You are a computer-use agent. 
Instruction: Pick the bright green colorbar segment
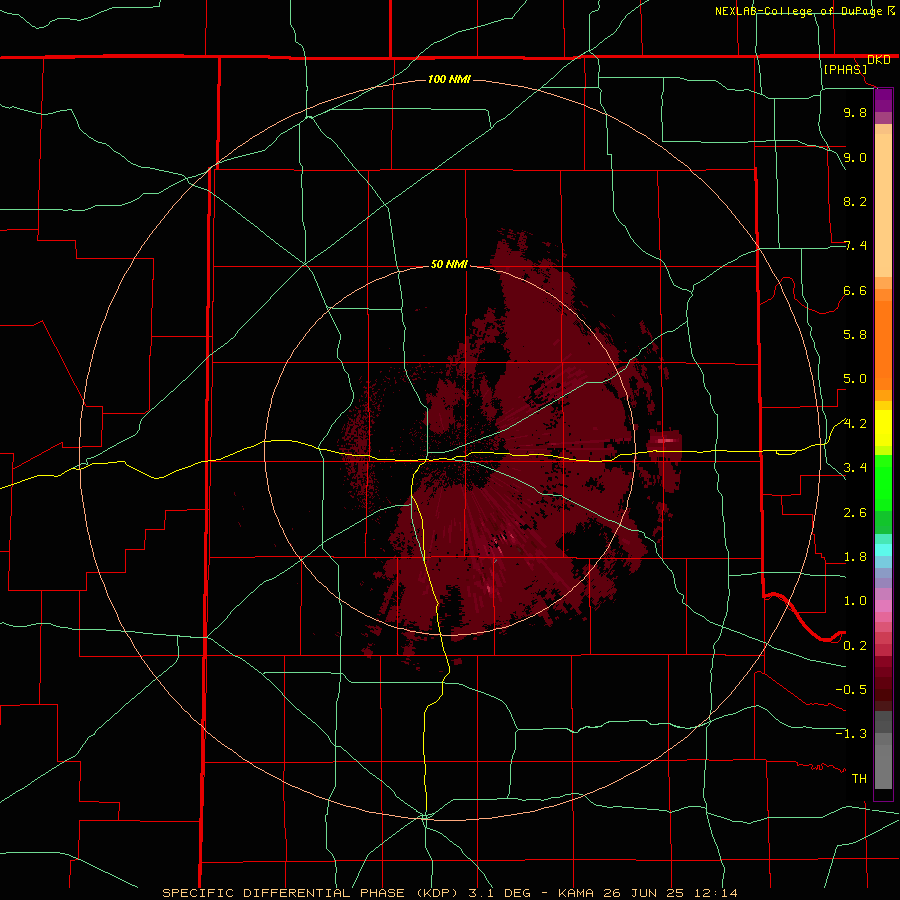[883, 483]
